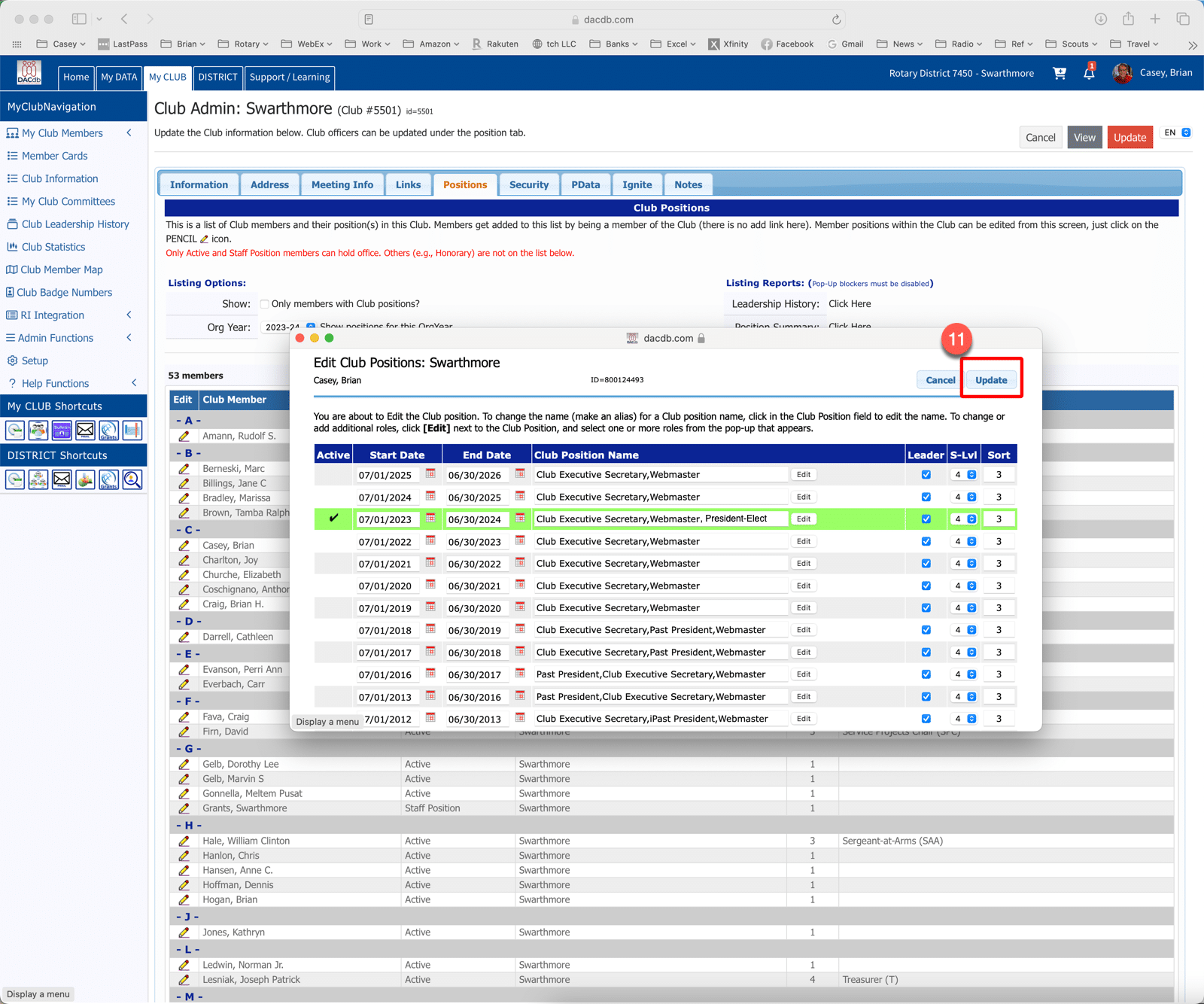Open the notifications bell

coord(1089,72)
